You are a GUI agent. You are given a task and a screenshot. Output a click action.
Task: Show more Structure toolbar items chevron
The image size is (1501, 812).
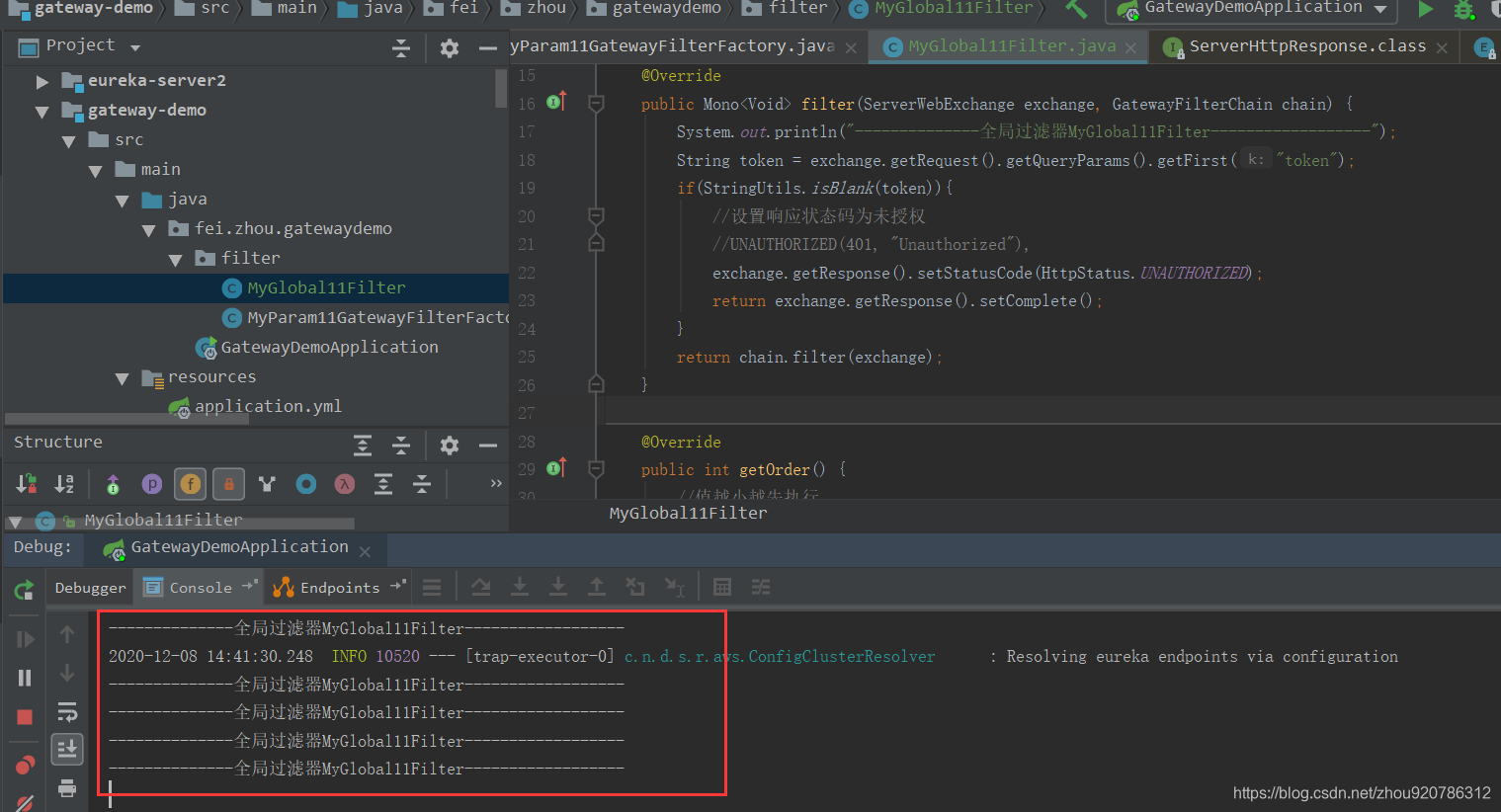[496, 483]
